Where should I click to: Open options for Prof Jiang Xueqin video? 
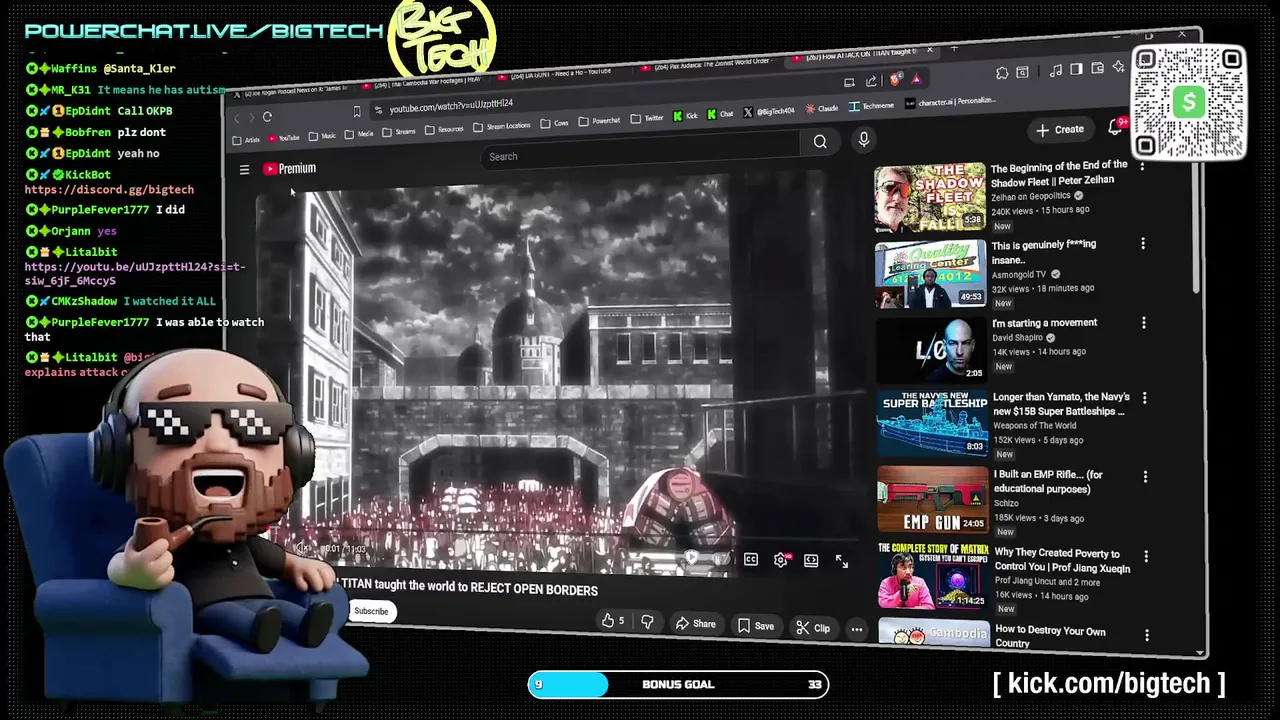pos(1146,556)
